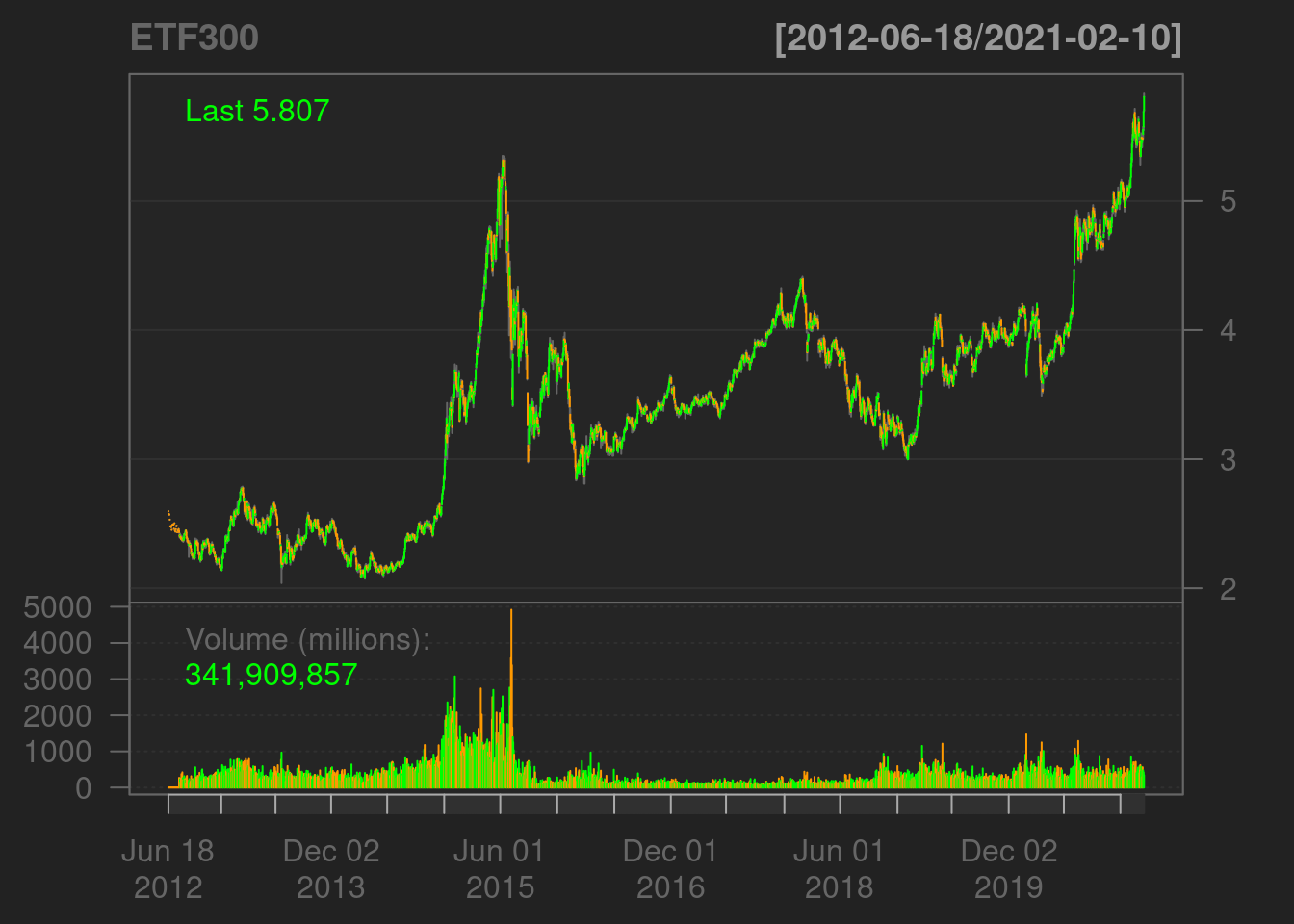Click the 1000 volume axis label
The height and width of the screenshot is (924, 1294).
point(58,752)
